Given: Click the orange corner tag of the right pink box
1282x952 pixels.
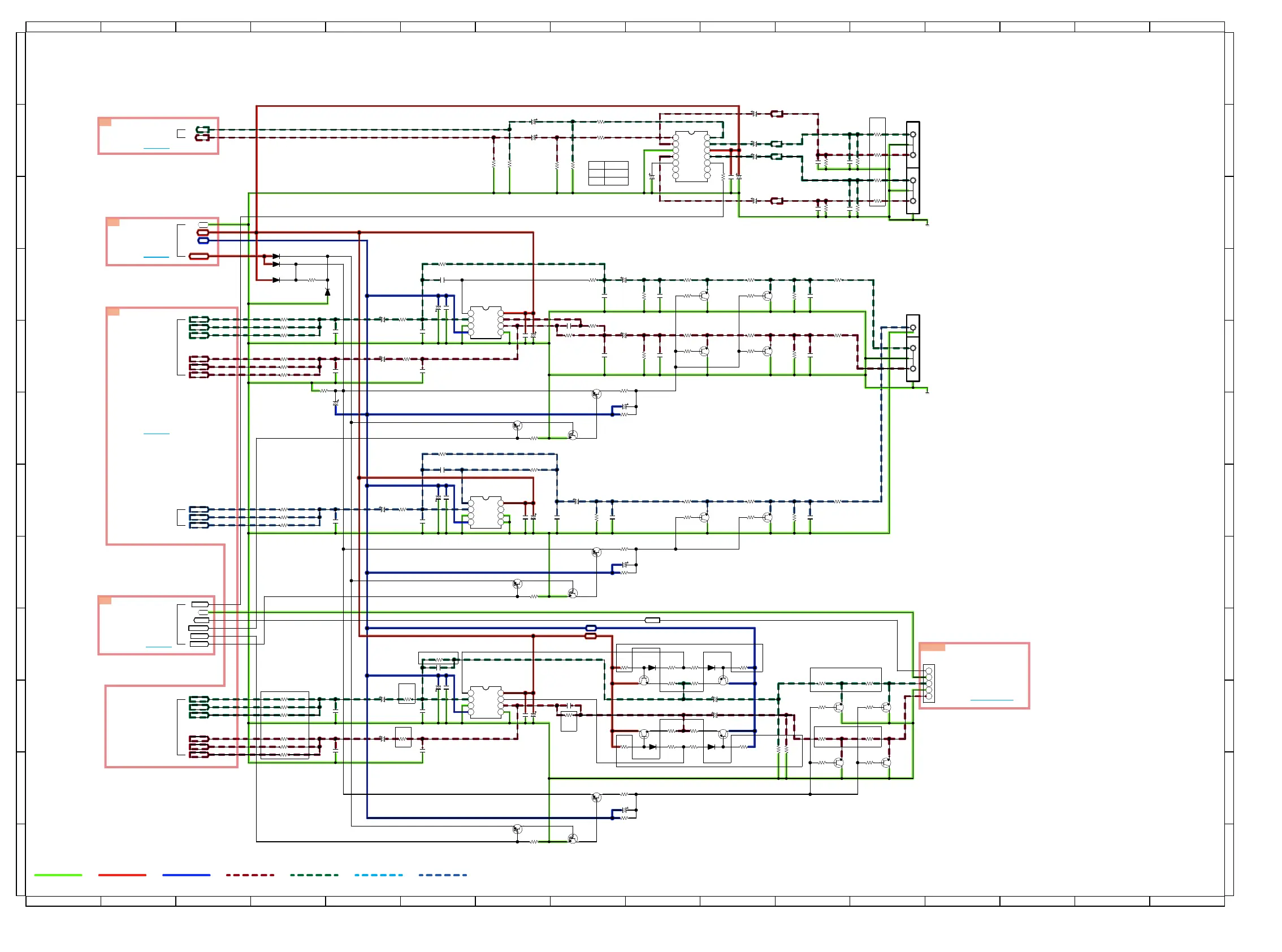Looking at the screenshot, I should [932, 648].
